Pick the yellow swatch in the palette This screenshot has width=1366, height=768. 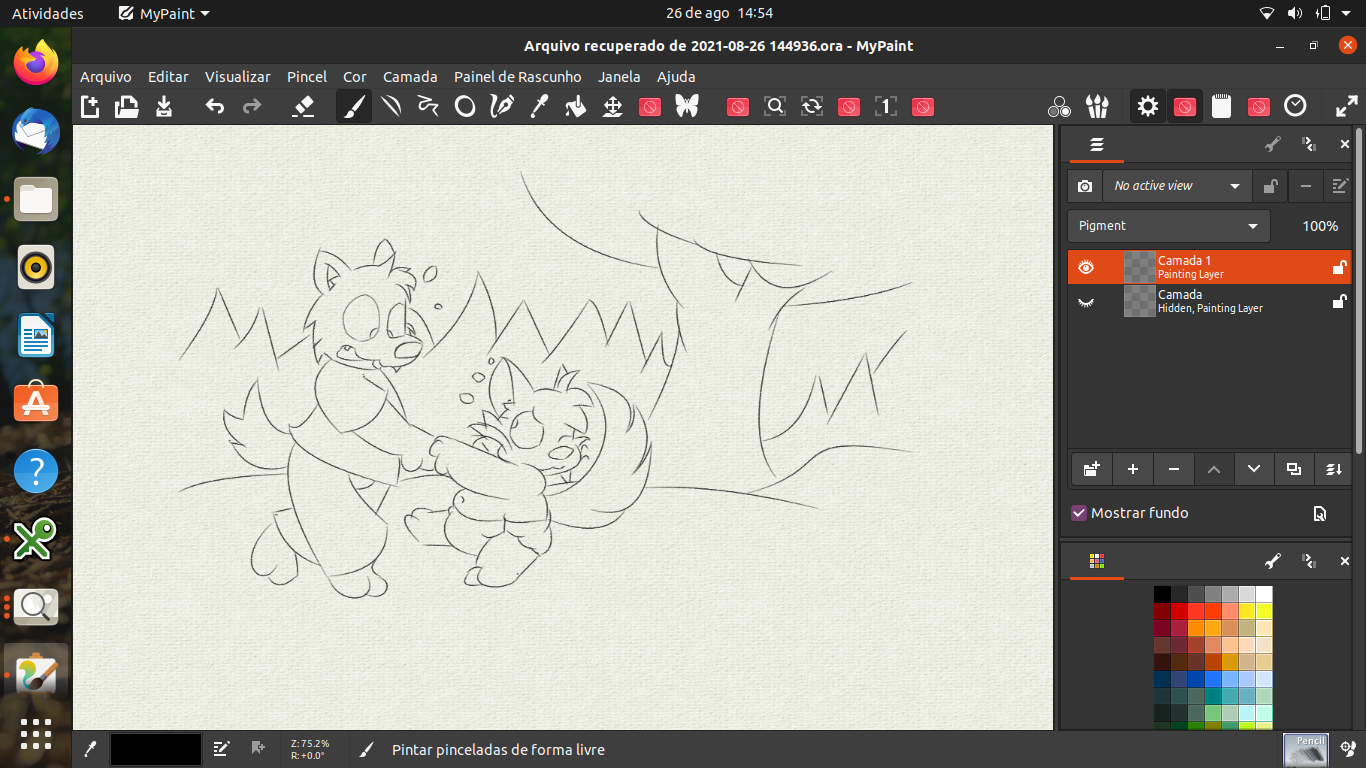(1264, 611)
